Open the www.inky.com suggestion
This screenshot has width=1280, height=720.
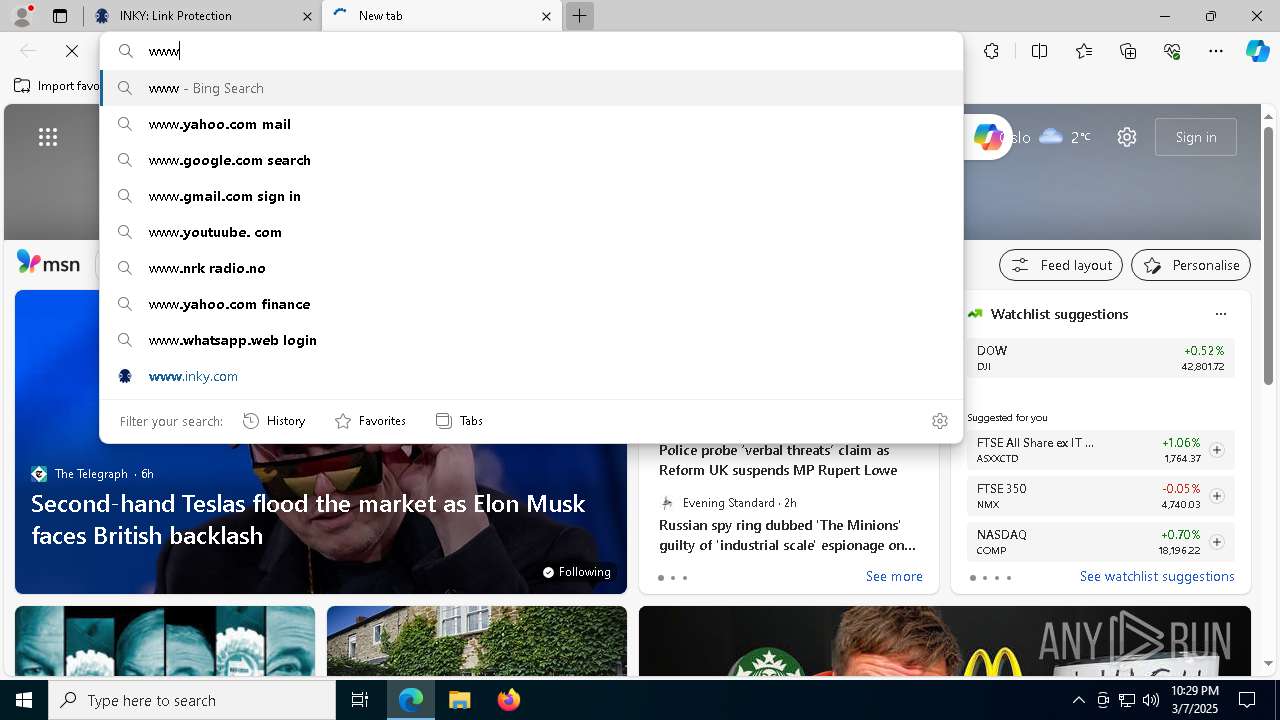click(x=531, y=376)
